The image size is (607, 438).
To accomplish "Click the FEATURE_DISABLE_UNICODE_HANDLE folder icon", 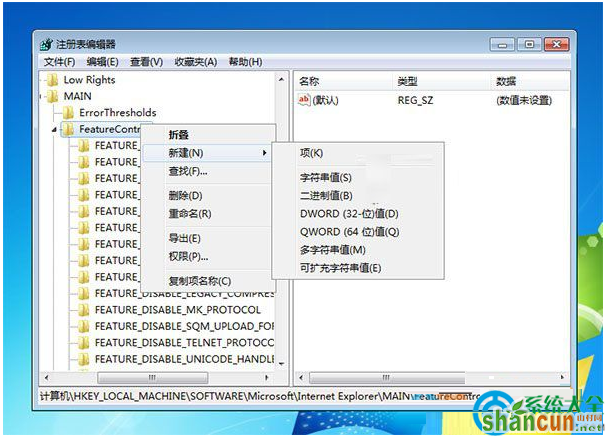I will [x=83, y=359].
